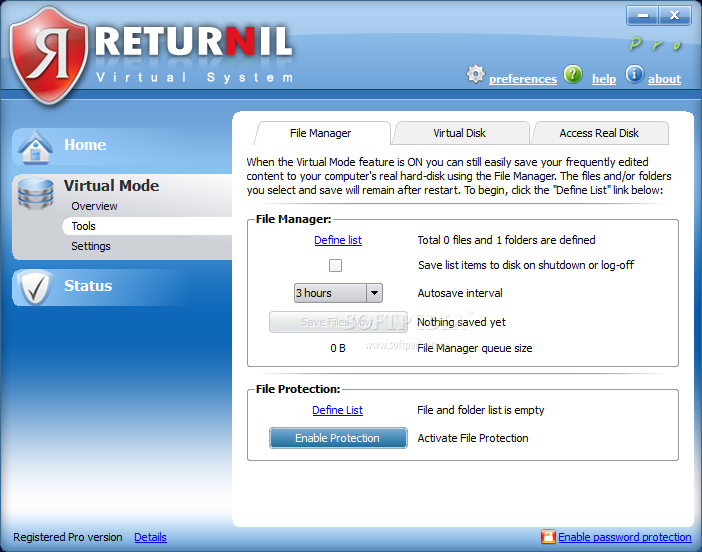This screenshot has height=552, width=702.
Task: Check Save list items on shutdown box
Action: [335, 265]
